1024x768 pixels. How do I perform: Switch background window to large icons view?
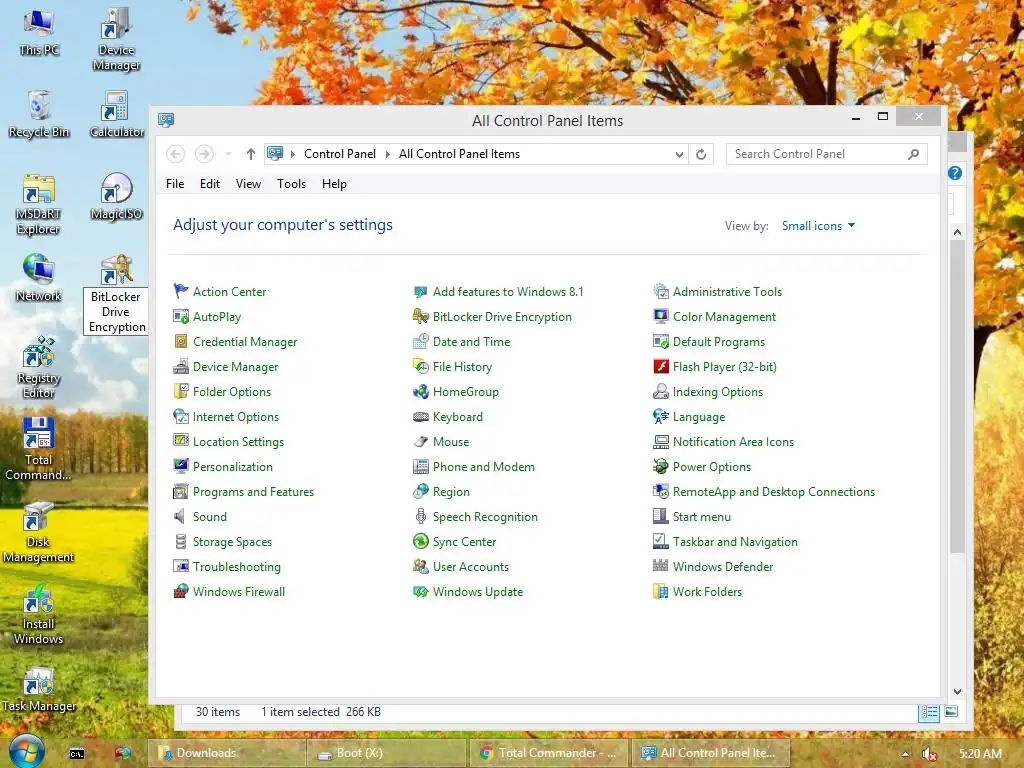pos(952,712)
